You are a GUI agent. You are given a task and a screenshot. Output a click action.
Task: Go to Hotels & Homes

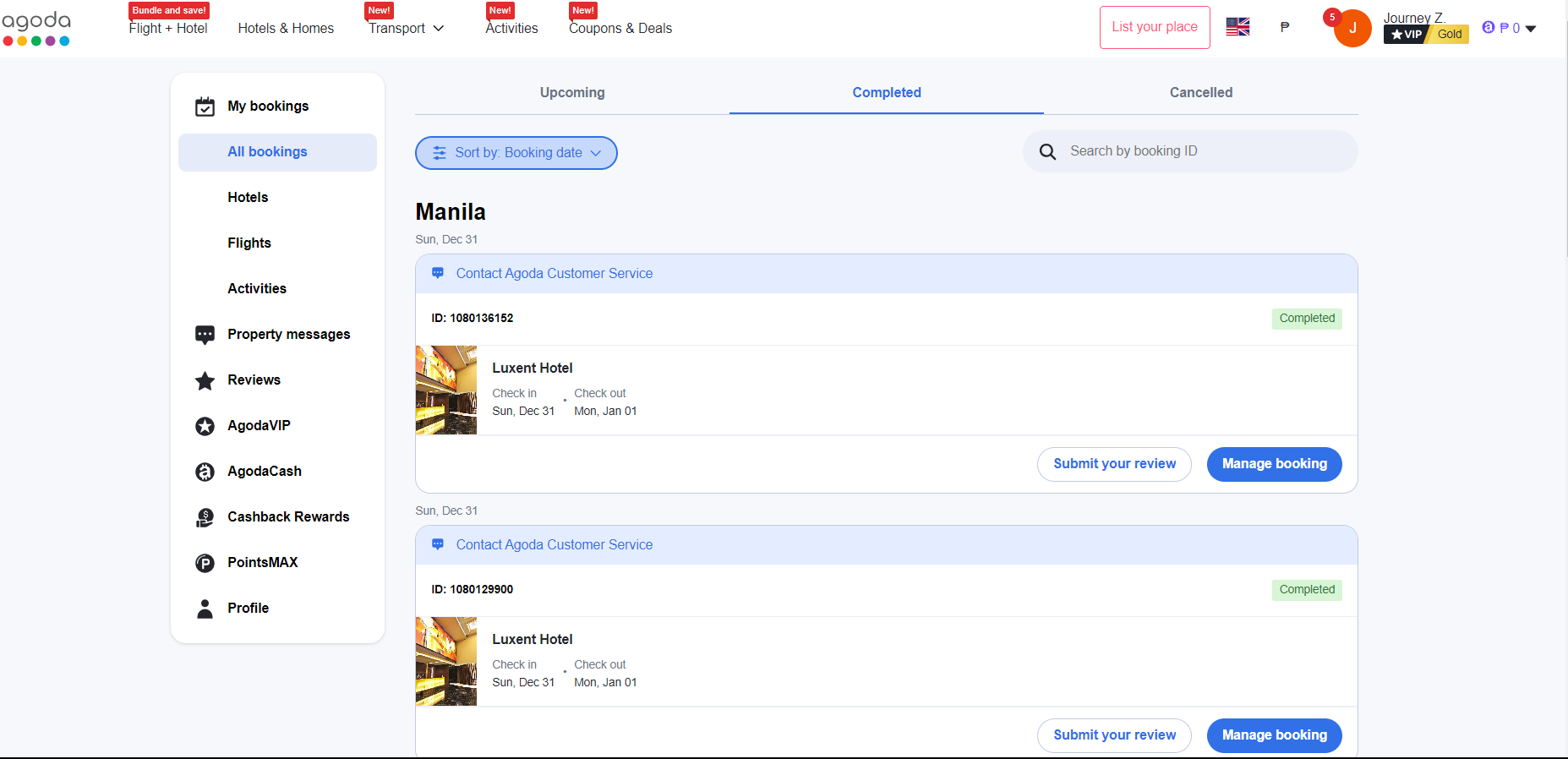click(286, 28)
